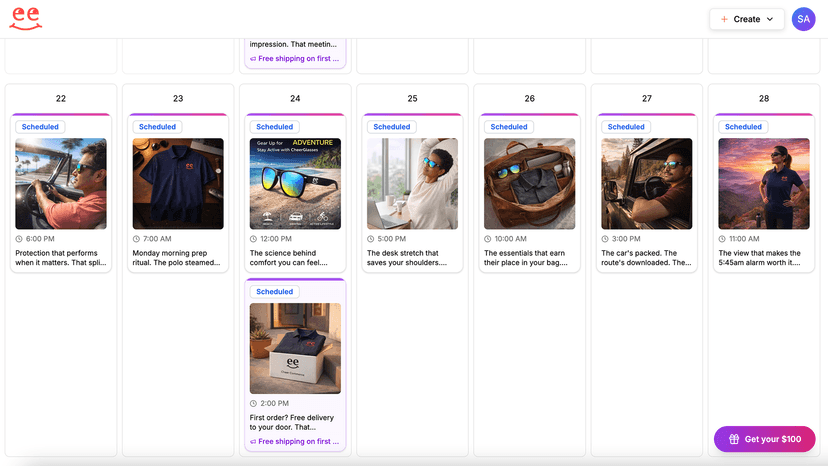828x466 pixels.
Task: Select day number 25
Action: [x=412, y=98]
